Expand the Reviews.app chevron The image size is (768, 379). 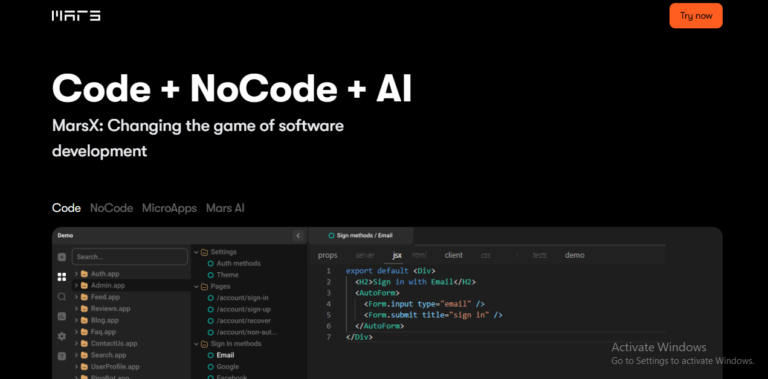click(x=76, y=308)
